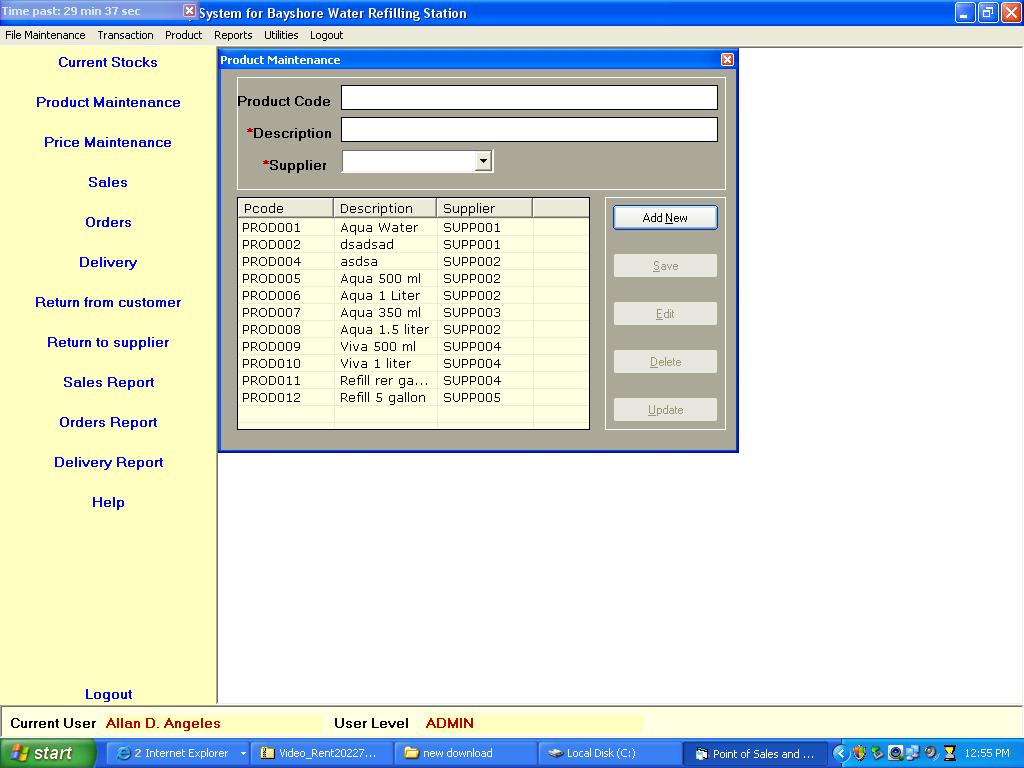Go to Price Maintenance in sidebar
This screenshot has width=1024, height=768.
click(108, 142)
